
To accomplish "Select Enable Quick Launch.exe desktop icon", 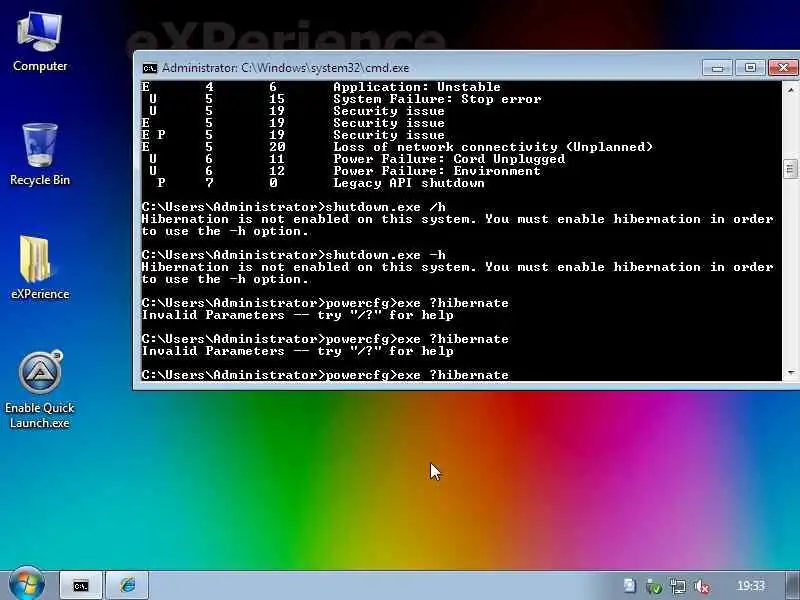I will pos(40,390).
